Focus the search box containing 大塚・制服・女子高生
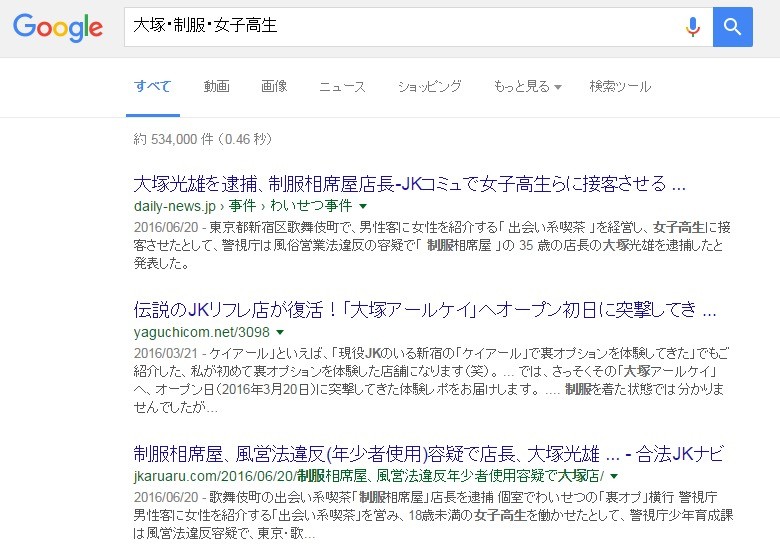This screenshot has height=560, width=780. [x=418, y=27]
